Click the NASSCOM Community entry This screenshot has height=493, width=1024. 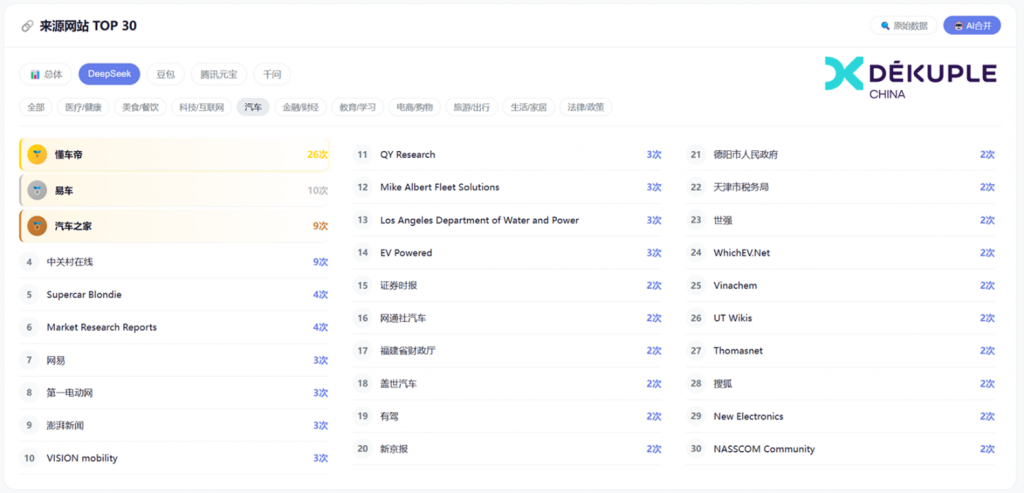click(x=840, y=449)
